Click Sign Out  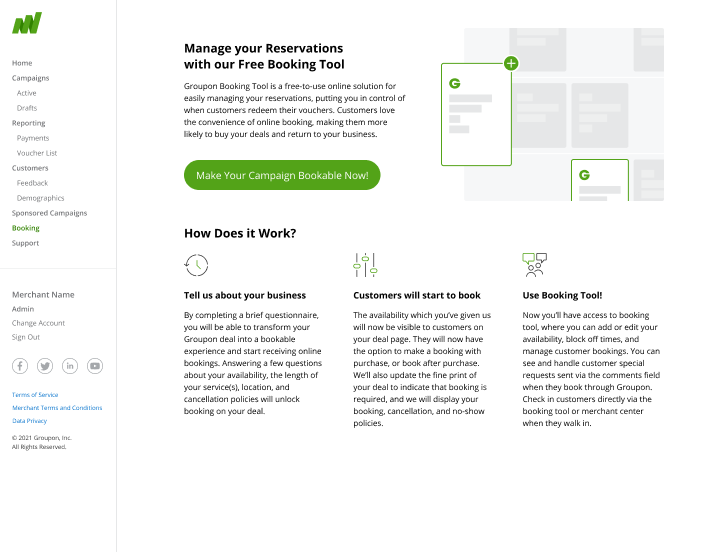click(x=26, y=337)
